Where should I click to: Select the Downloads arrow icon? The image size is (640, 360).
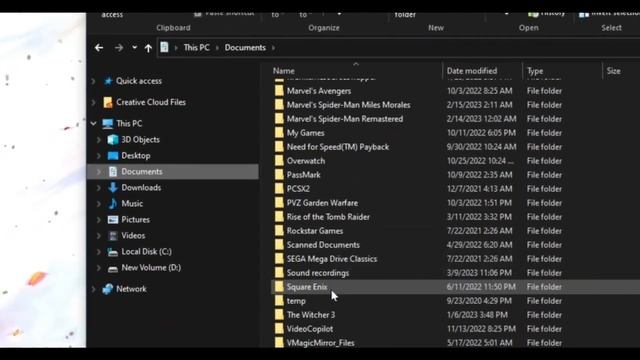click(113, 187)
